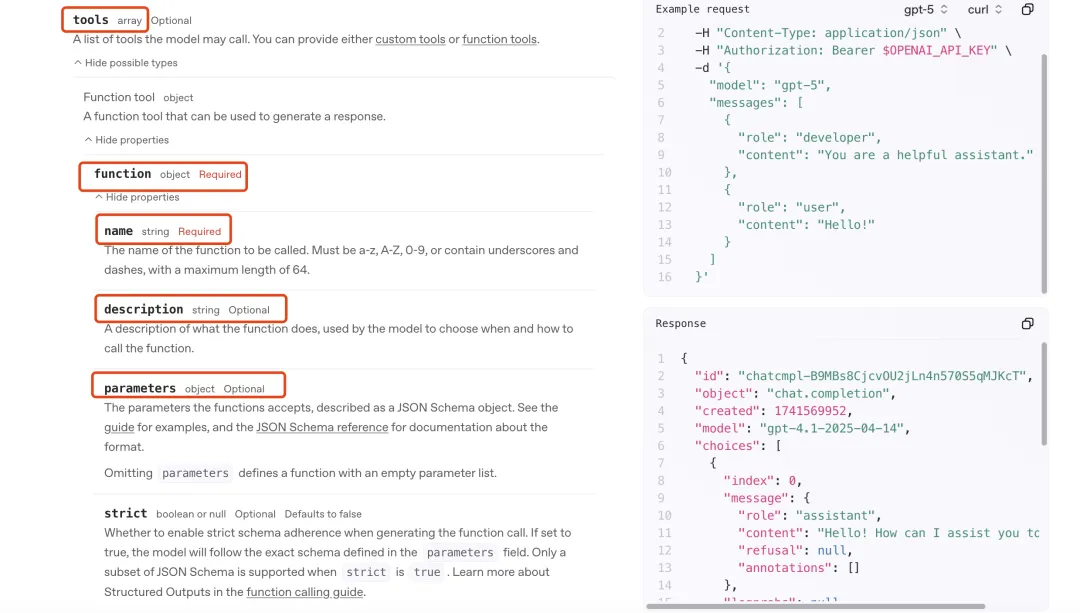Click the 'tools' parameter heading
This screenshot has width=1080, height=613.
(x=91, y=20)
